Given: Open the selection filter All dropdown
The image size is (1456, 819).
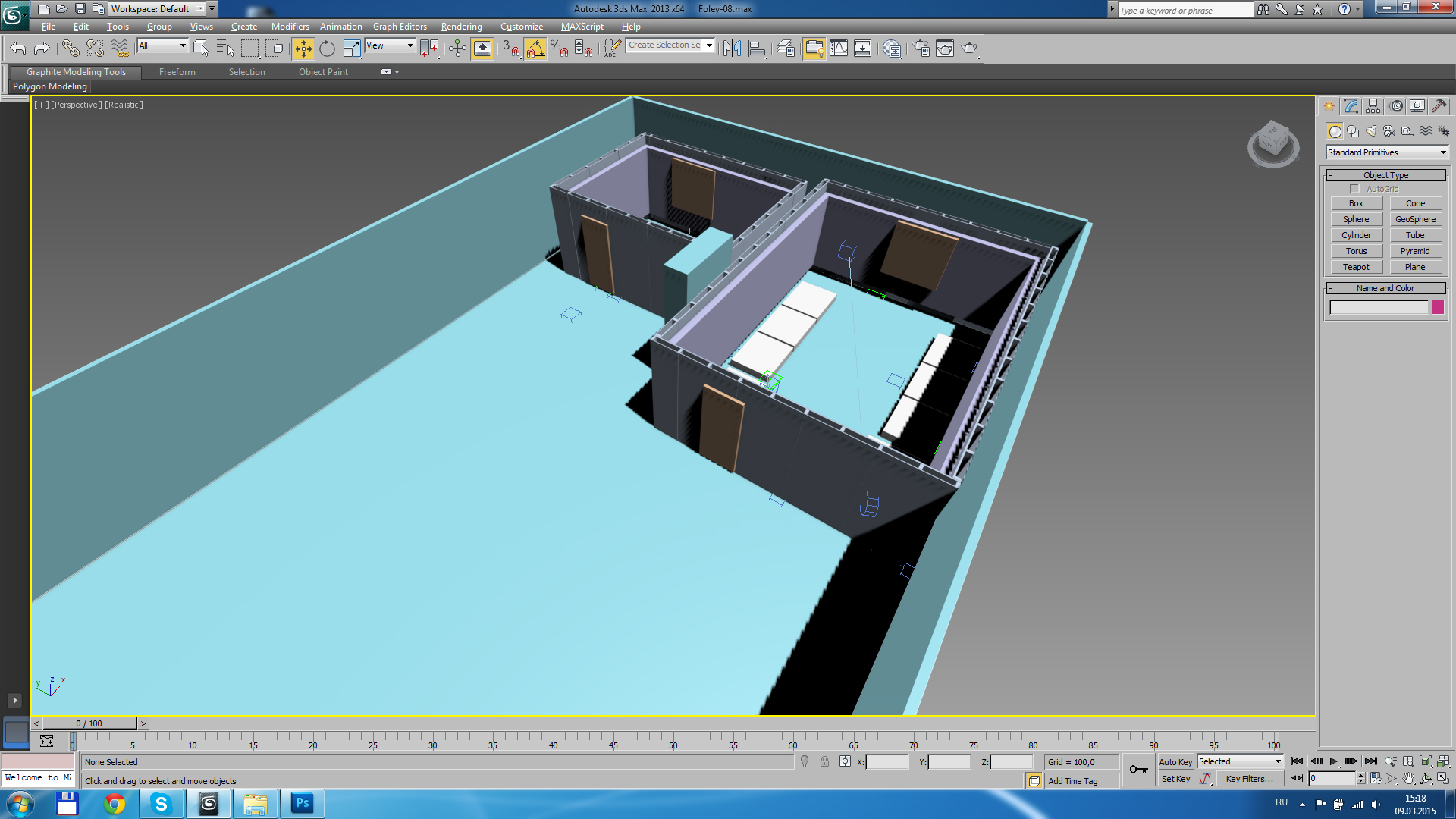Looking at the screenshot, I should 162,45.
